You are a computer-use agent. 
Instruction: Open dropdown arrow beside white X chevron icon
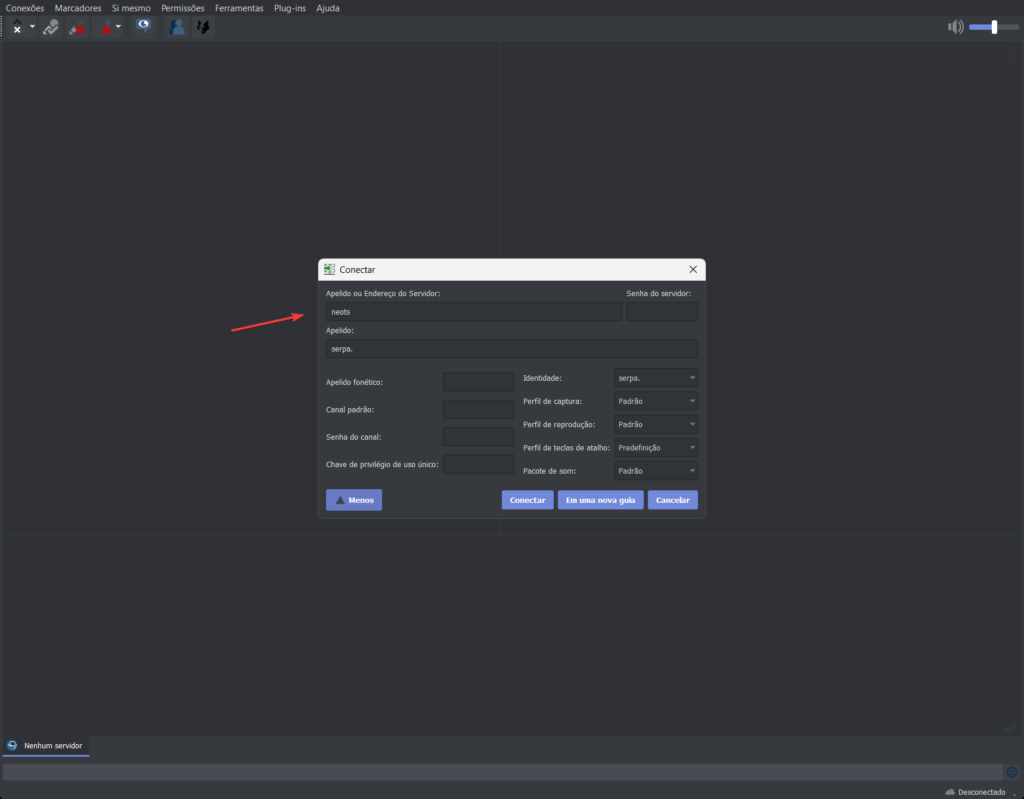tap(32, 27)
